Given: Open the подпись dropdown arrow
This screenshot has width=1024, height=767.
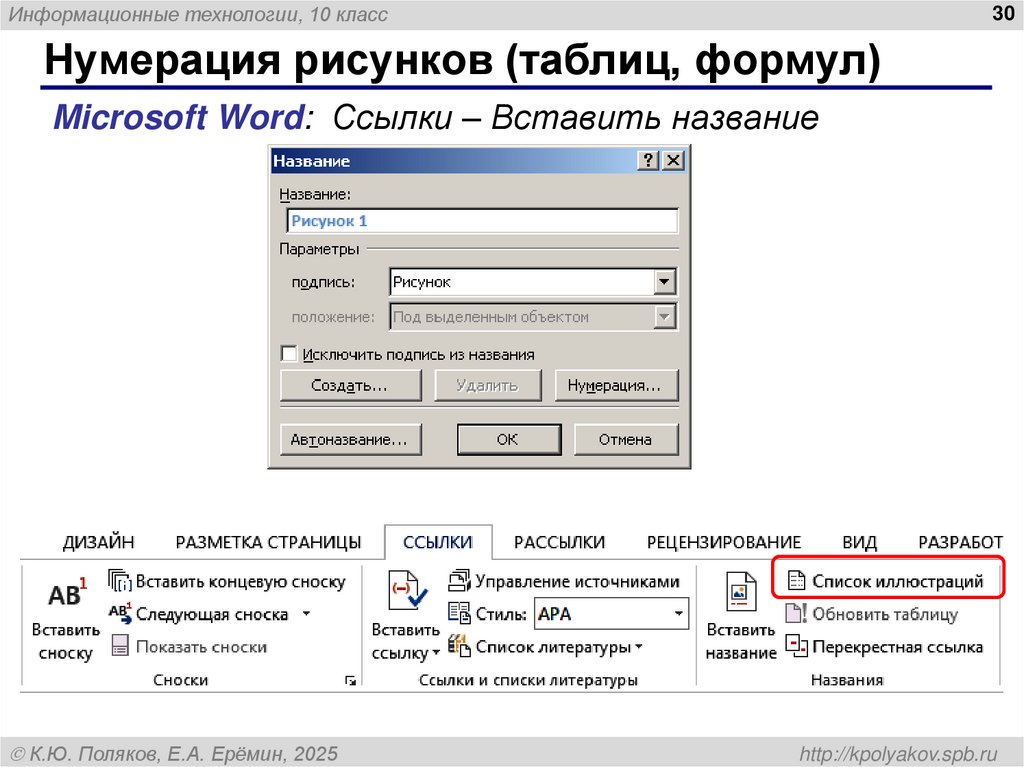Looking at the screenshot, I should [x=664, y=282].
